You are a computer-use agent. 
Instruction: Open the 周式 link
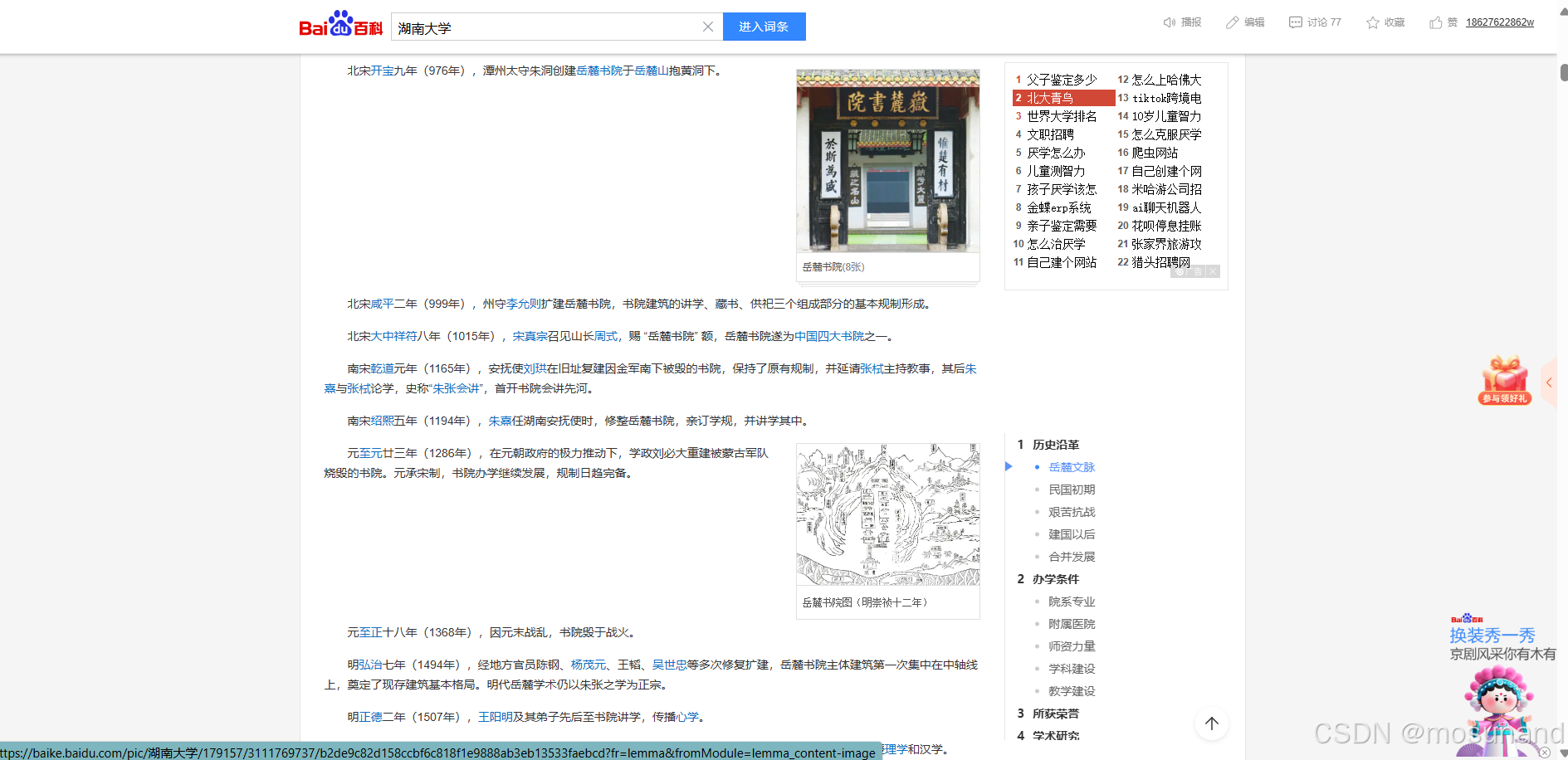point(606,337)
